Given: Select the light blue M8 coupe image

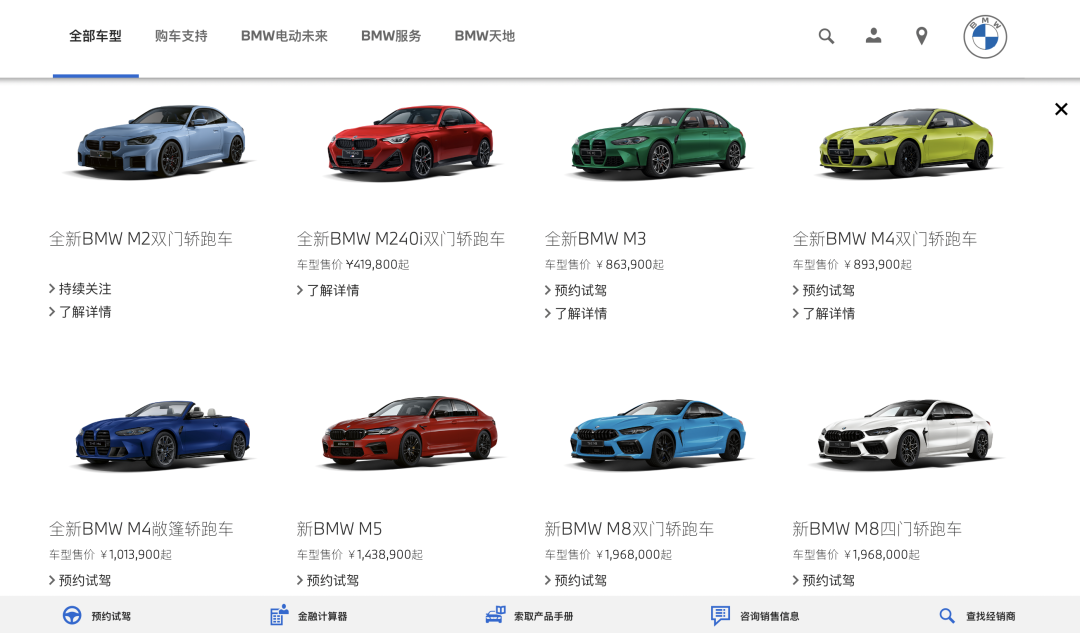Looking at the screenshot, I should (x=658, y=434).
